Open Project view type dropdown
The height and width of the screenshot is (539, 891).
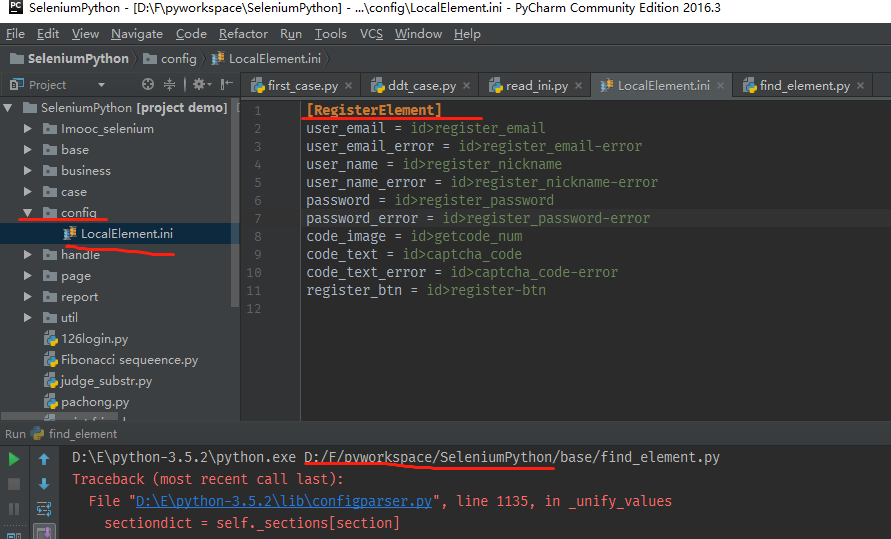(x=101, y=85)
